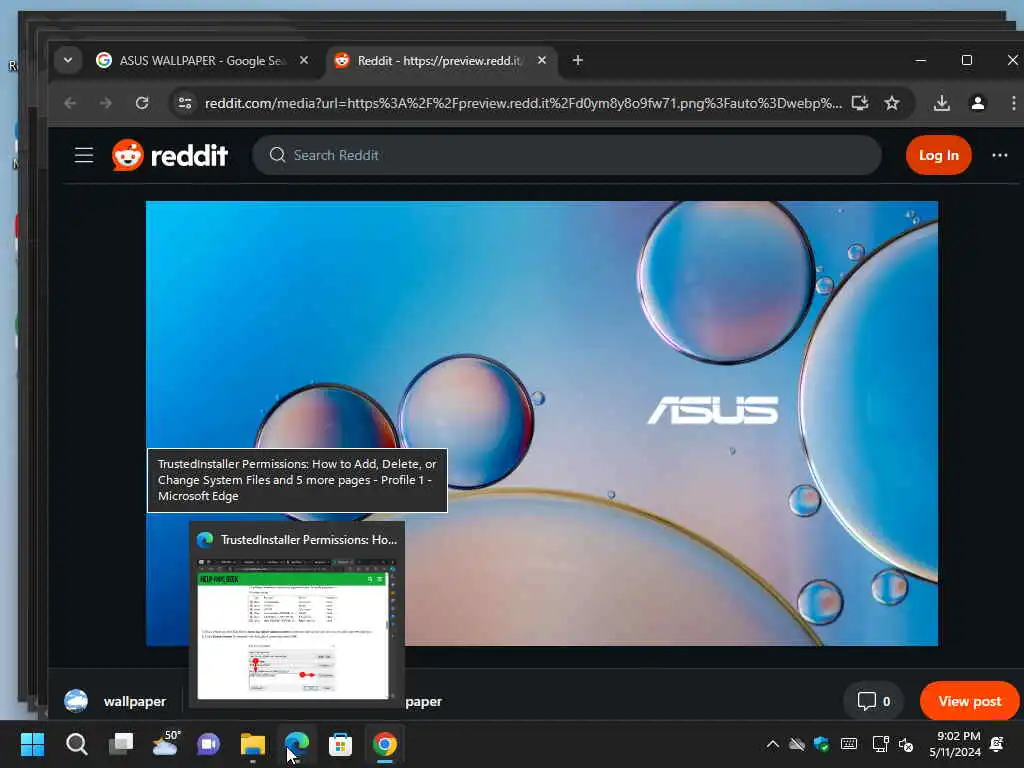Reload the Reddit page

(142, 103)
